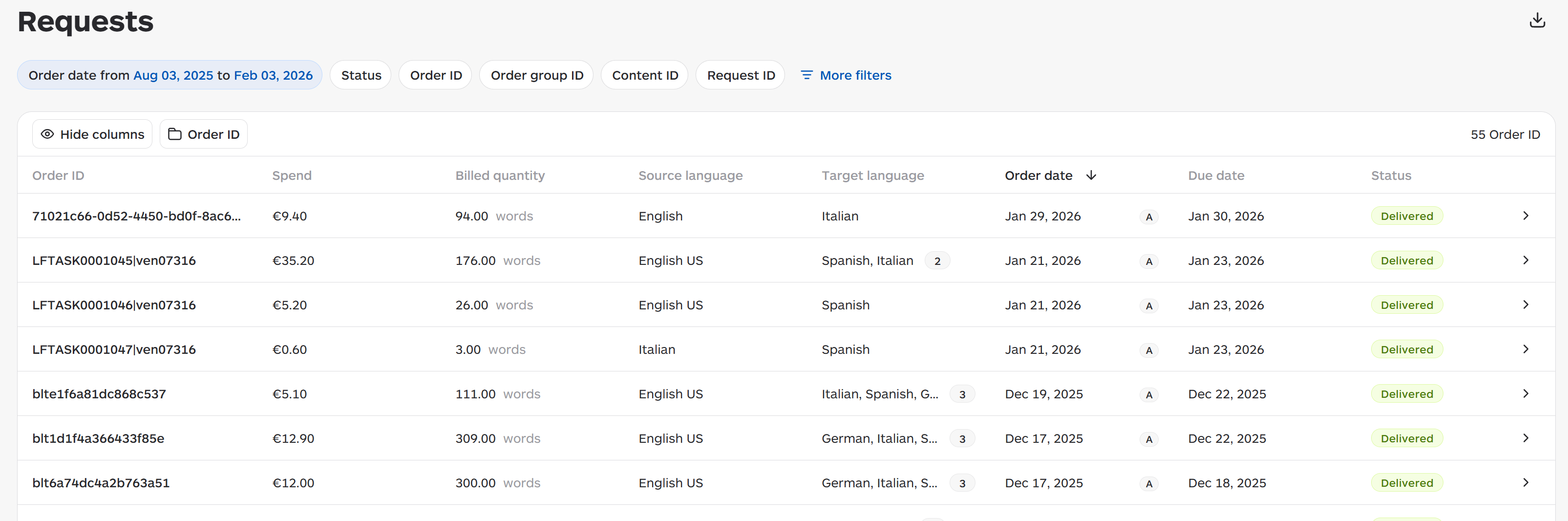This screenshot has width=1568, height=521.
Task: Open the More filters panel
Action: coord(846,75)
